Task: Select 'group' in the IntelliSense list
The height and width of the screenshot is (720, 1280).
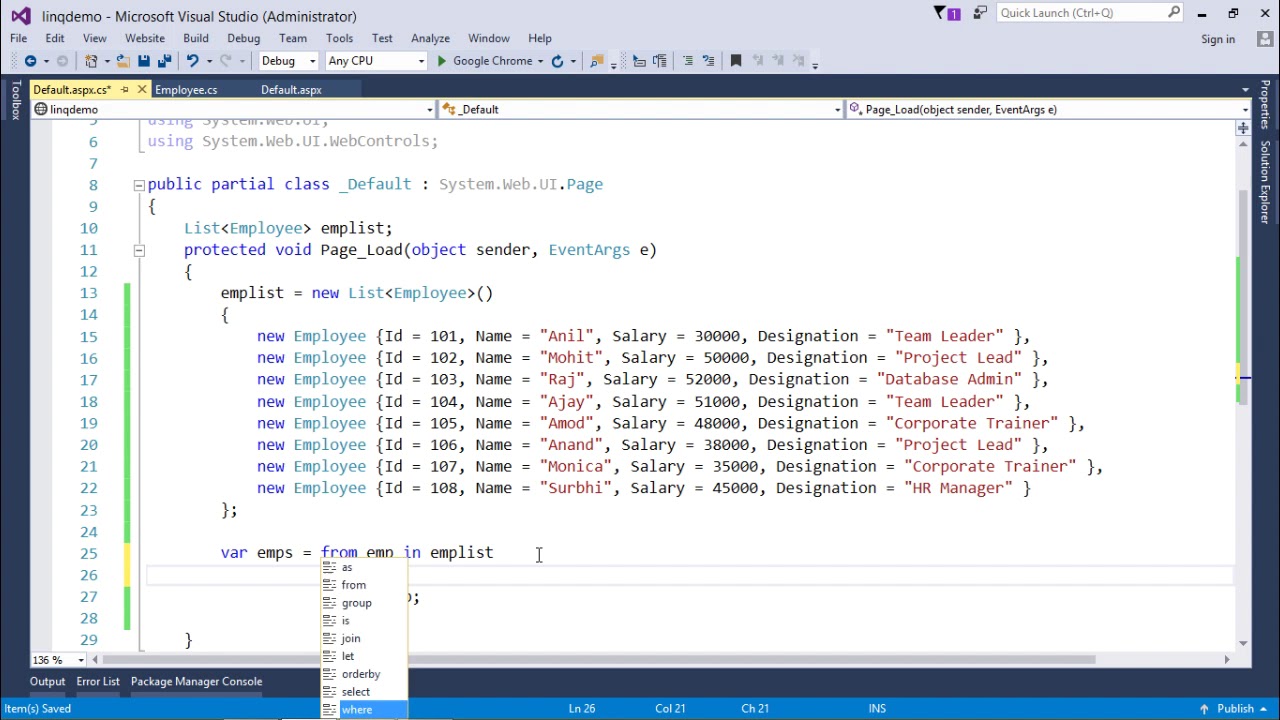Action: pyautogui.click(x=364, y=603)
